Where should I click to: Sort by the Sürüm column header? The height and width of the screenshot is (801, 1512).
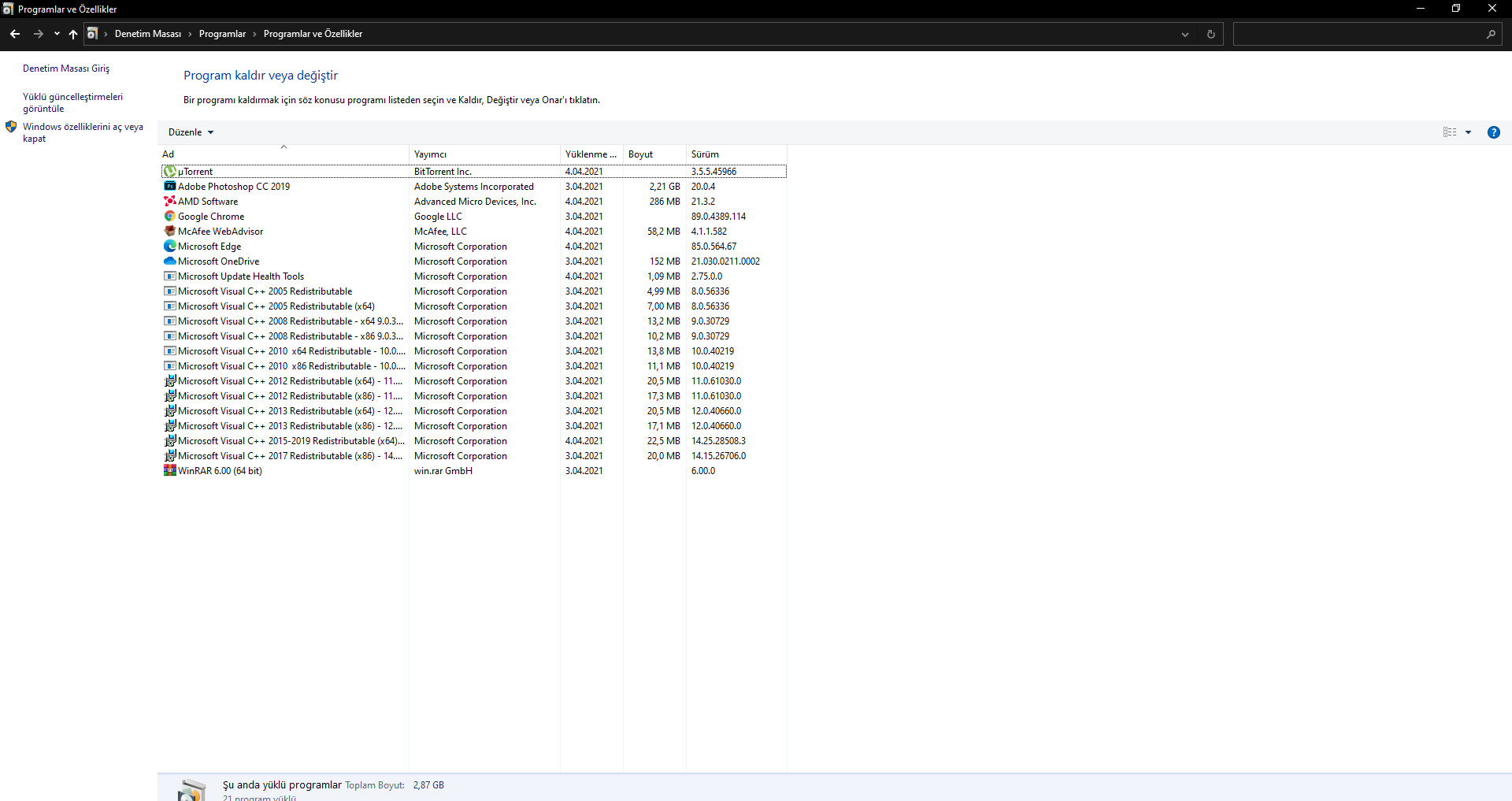(x=736, y=154)
